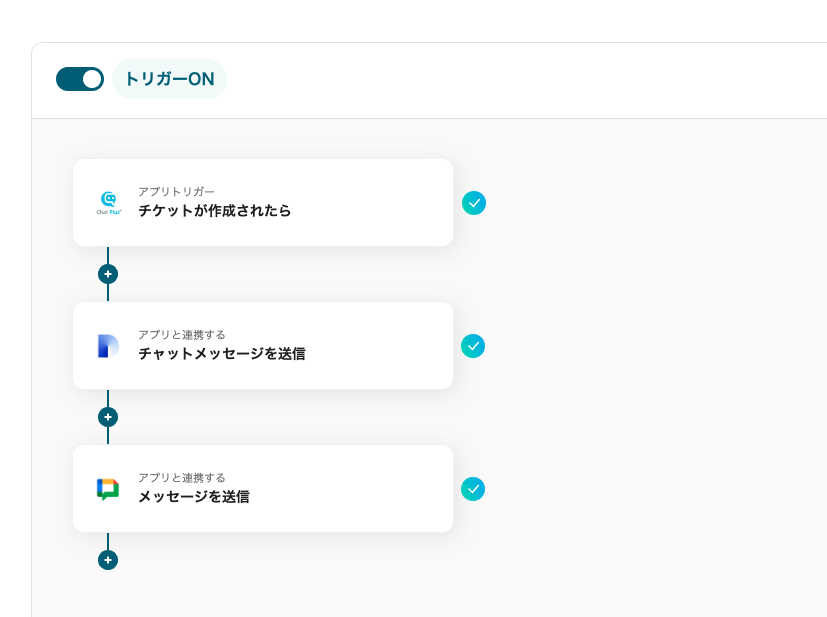
Task: Click check mark beside the Google Chat card
Action: 473,489
